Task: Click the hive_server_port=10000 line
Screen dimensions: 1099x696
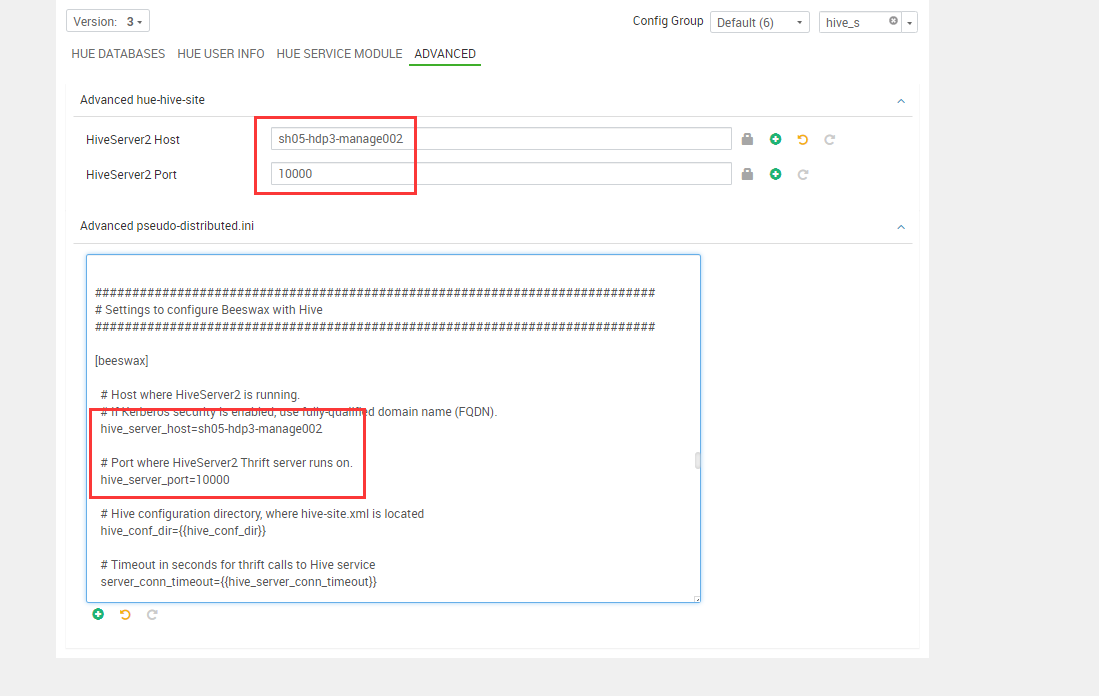Action: tap(165, 480)
